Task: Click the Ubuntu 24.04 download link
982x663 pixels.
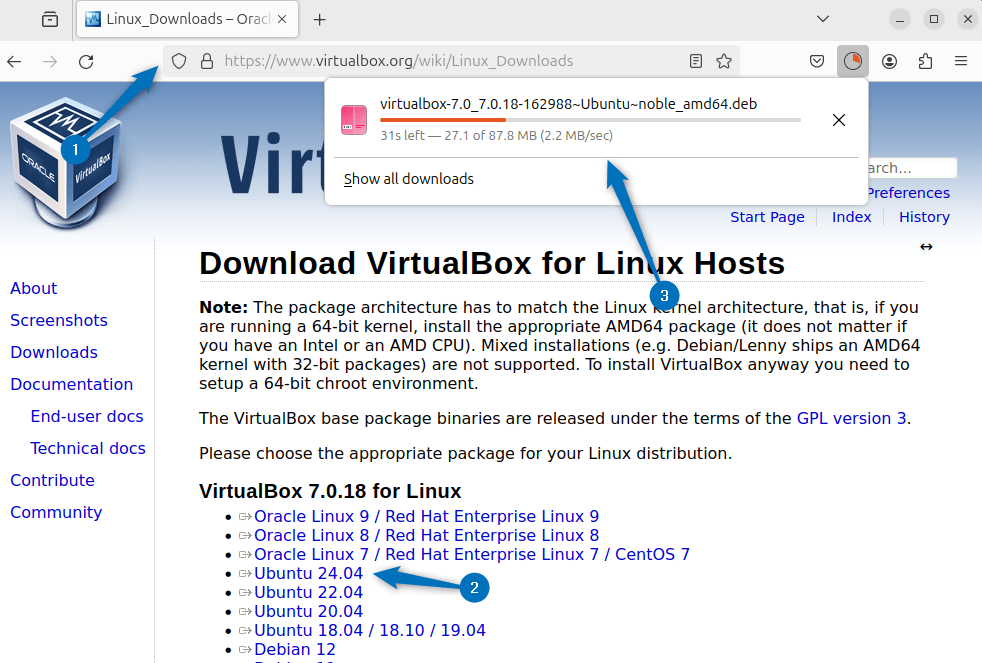Action: click(x=308, y=573)
